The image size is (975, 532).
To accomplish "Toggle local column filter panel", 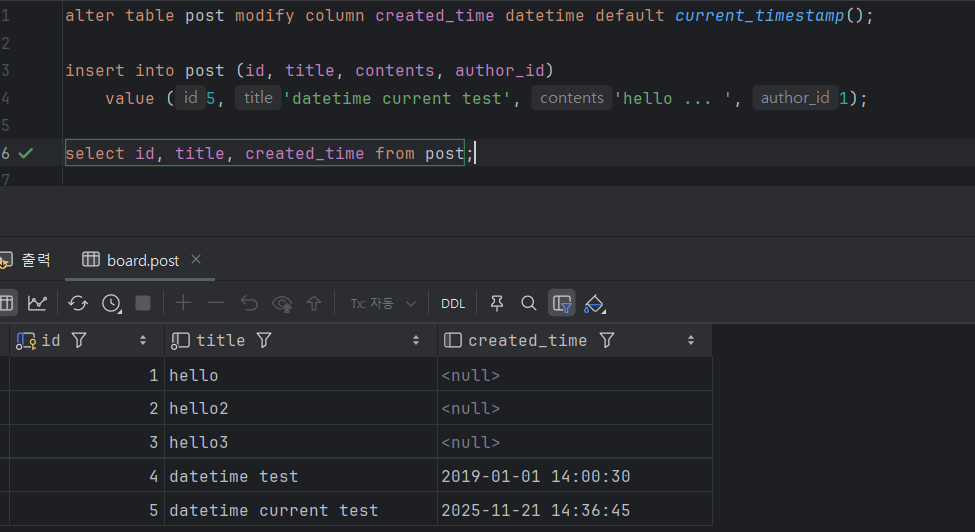I will (561, 303).
